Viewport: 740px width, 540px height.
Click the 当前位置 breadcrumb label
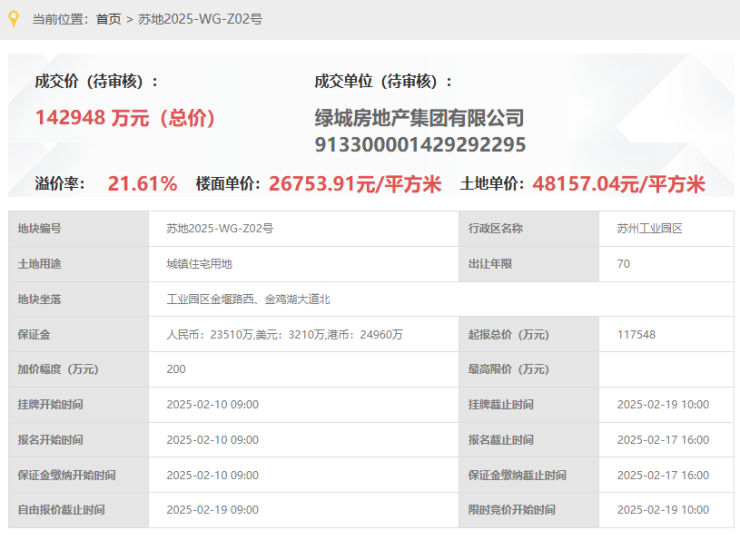tap(58, 19)
